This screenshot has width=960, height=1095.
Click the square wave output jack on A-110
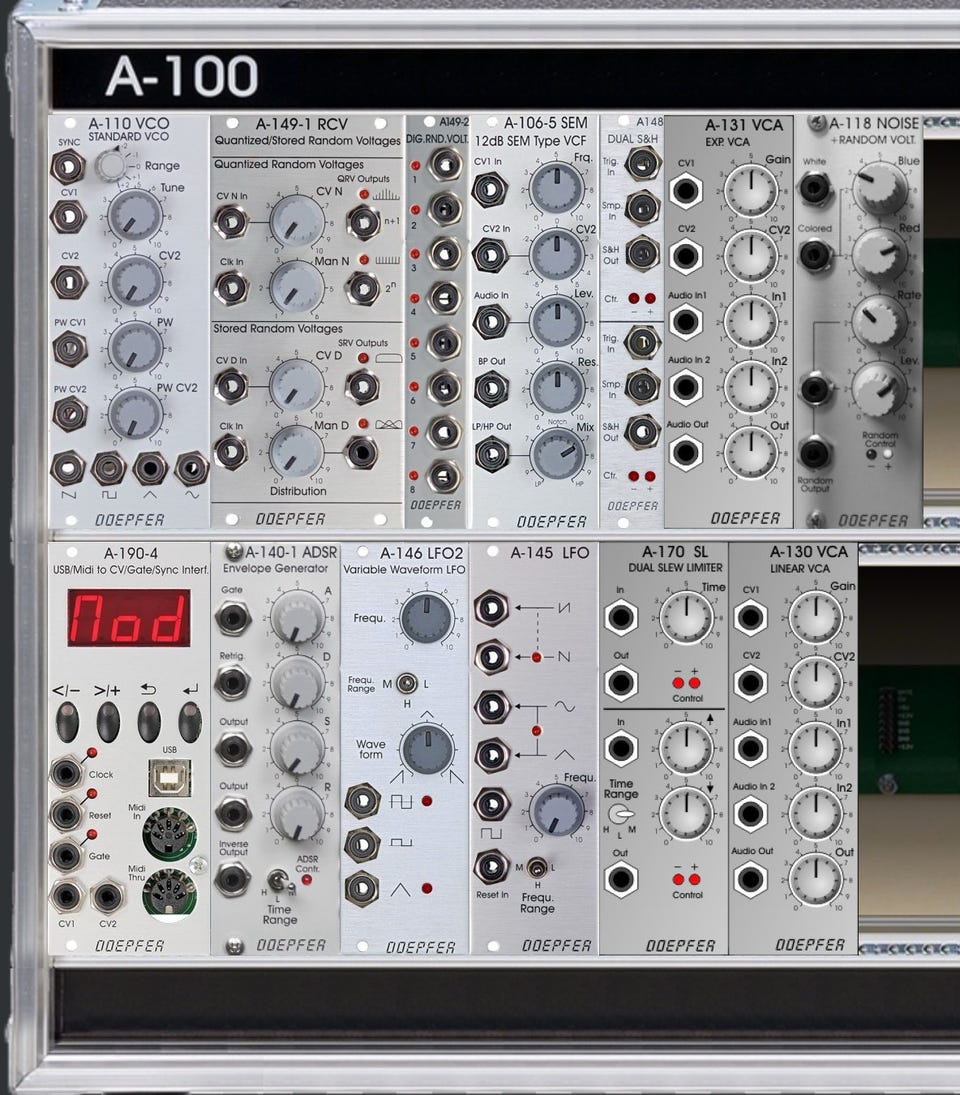(x=109, y=469)
